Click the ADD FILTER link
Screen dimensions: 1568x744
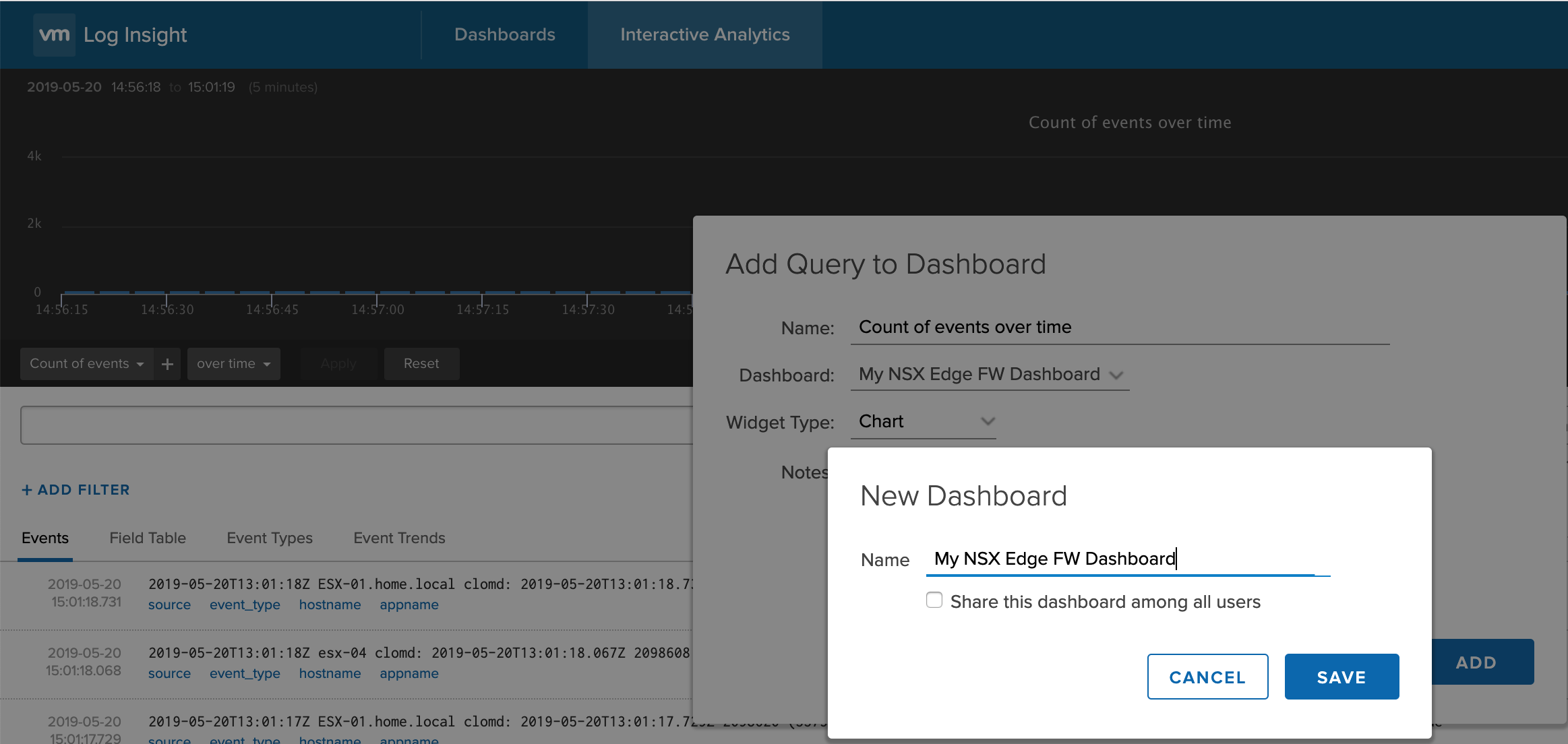[76, 490]
